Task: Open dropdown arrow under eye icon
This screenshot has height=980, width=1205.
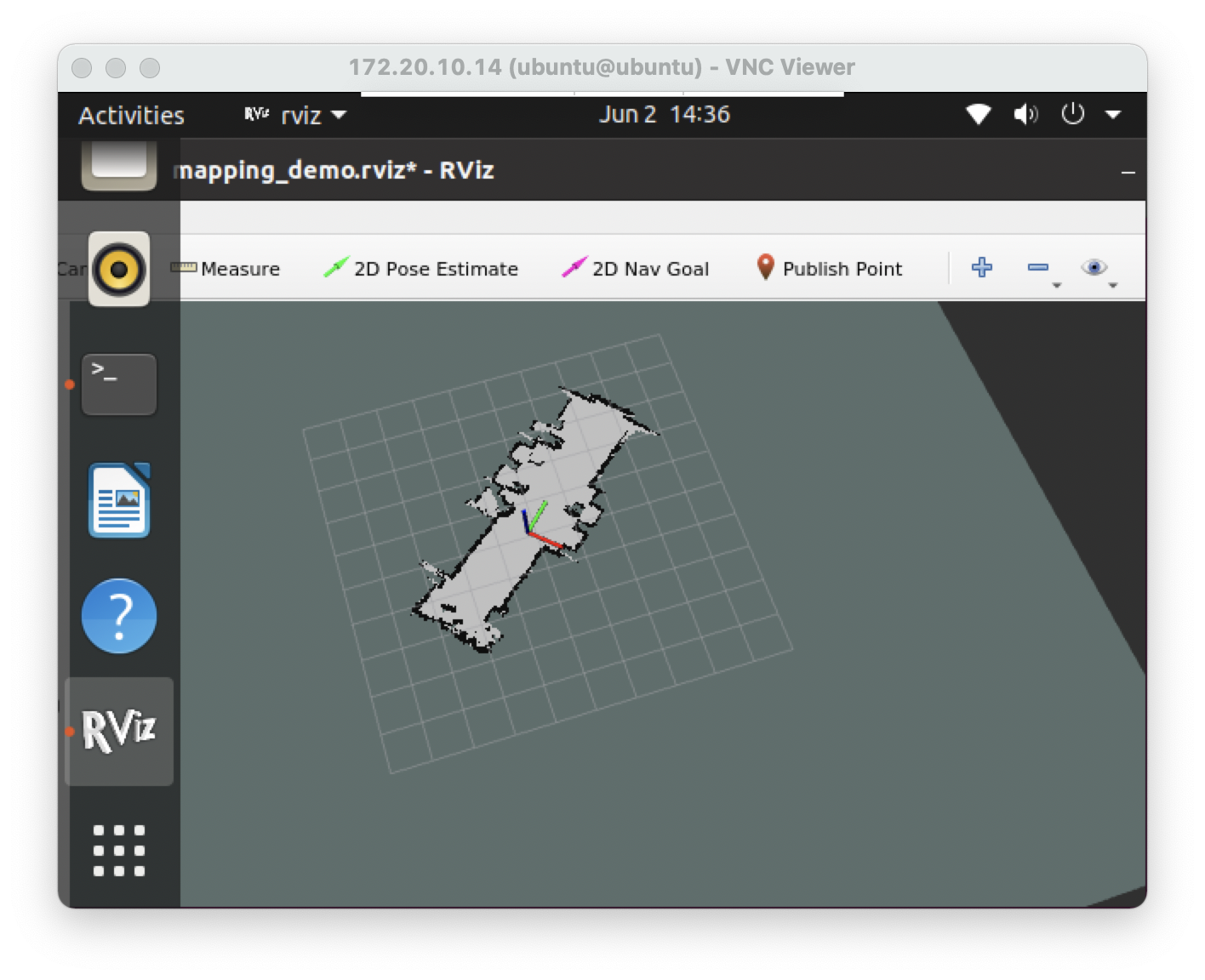Action: [1113, 286]
